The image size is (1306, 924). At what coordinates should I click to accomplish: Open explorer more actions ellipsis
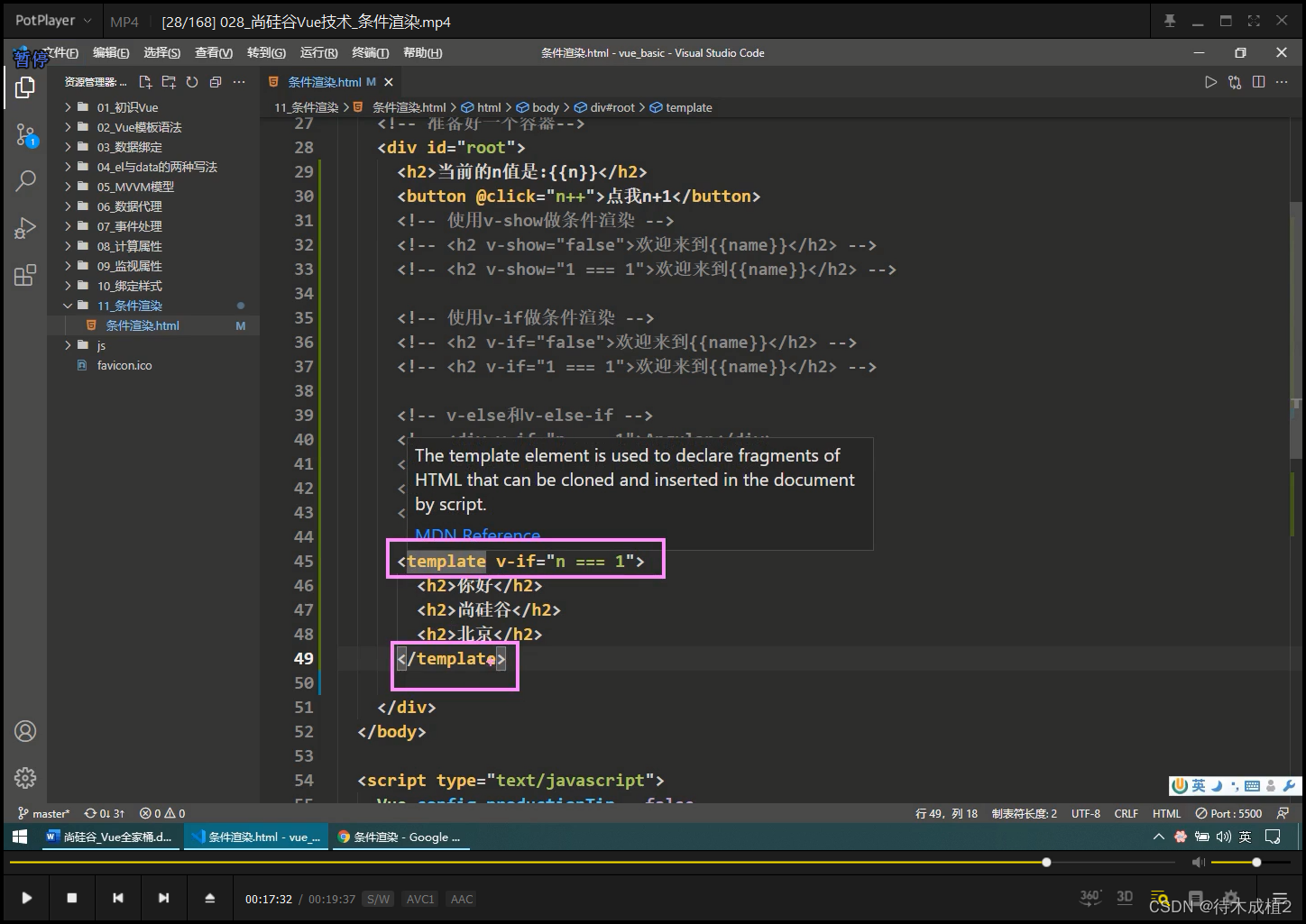pos(239,82)
